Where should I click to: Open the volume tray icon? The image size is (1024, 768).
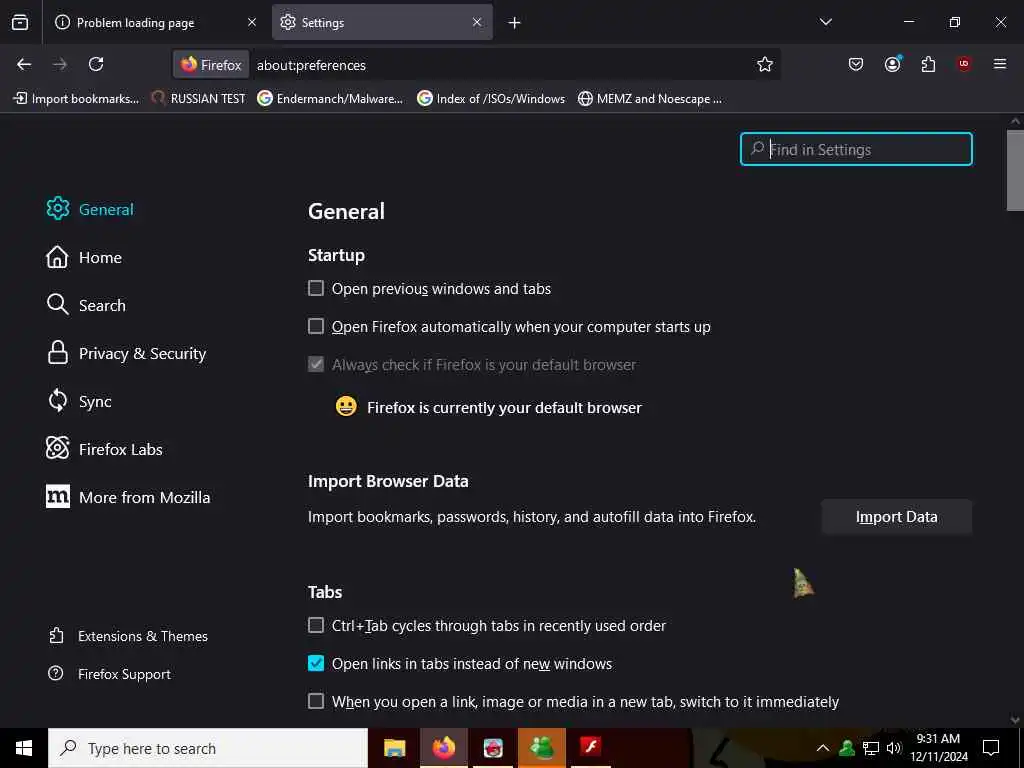[x=893, y=748]
